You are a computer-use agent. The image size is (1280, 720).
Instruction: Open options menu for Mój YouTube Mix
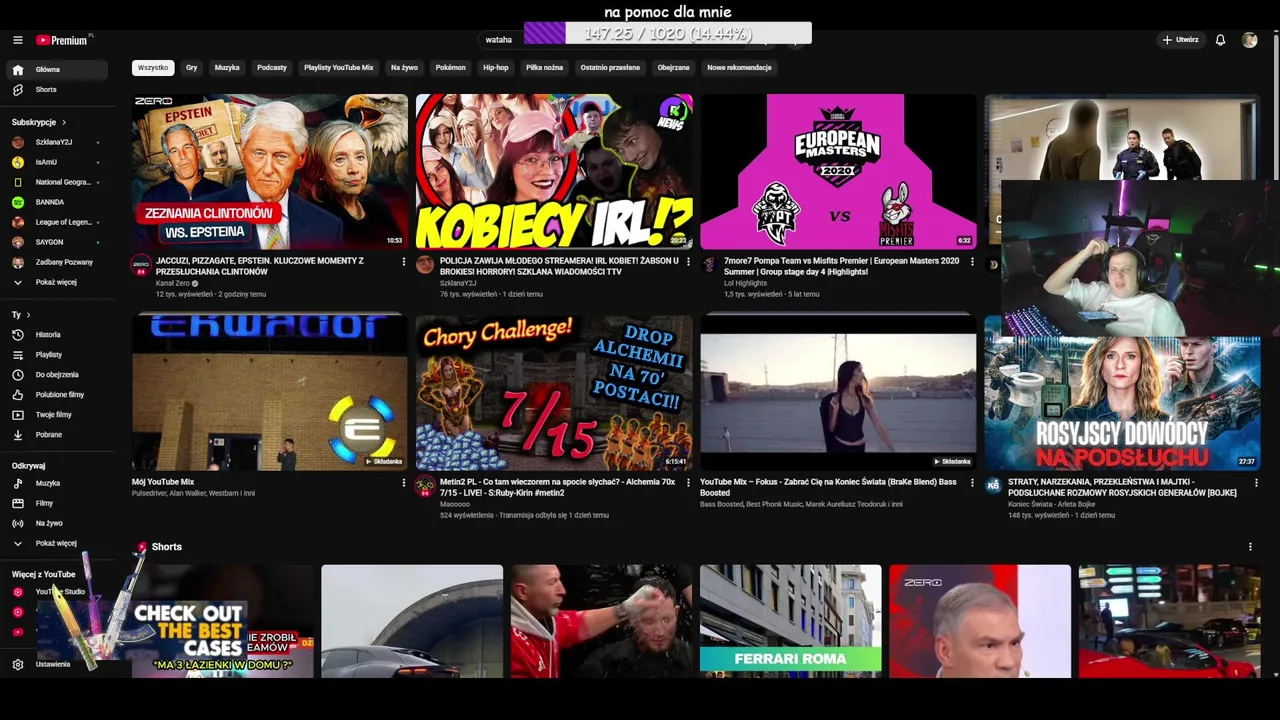(404, 483)
